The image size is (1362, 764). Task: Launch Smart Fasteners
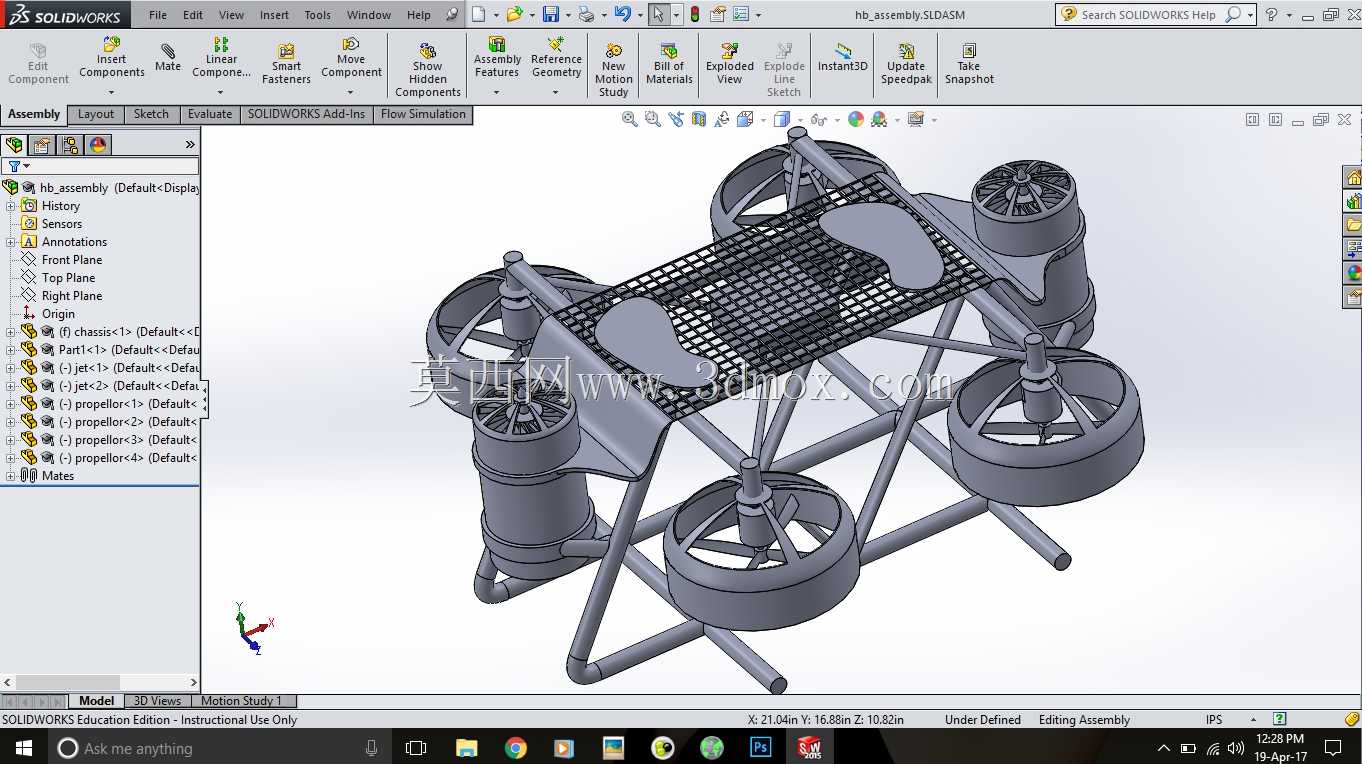pyautogui.click(x=286, y=64)
